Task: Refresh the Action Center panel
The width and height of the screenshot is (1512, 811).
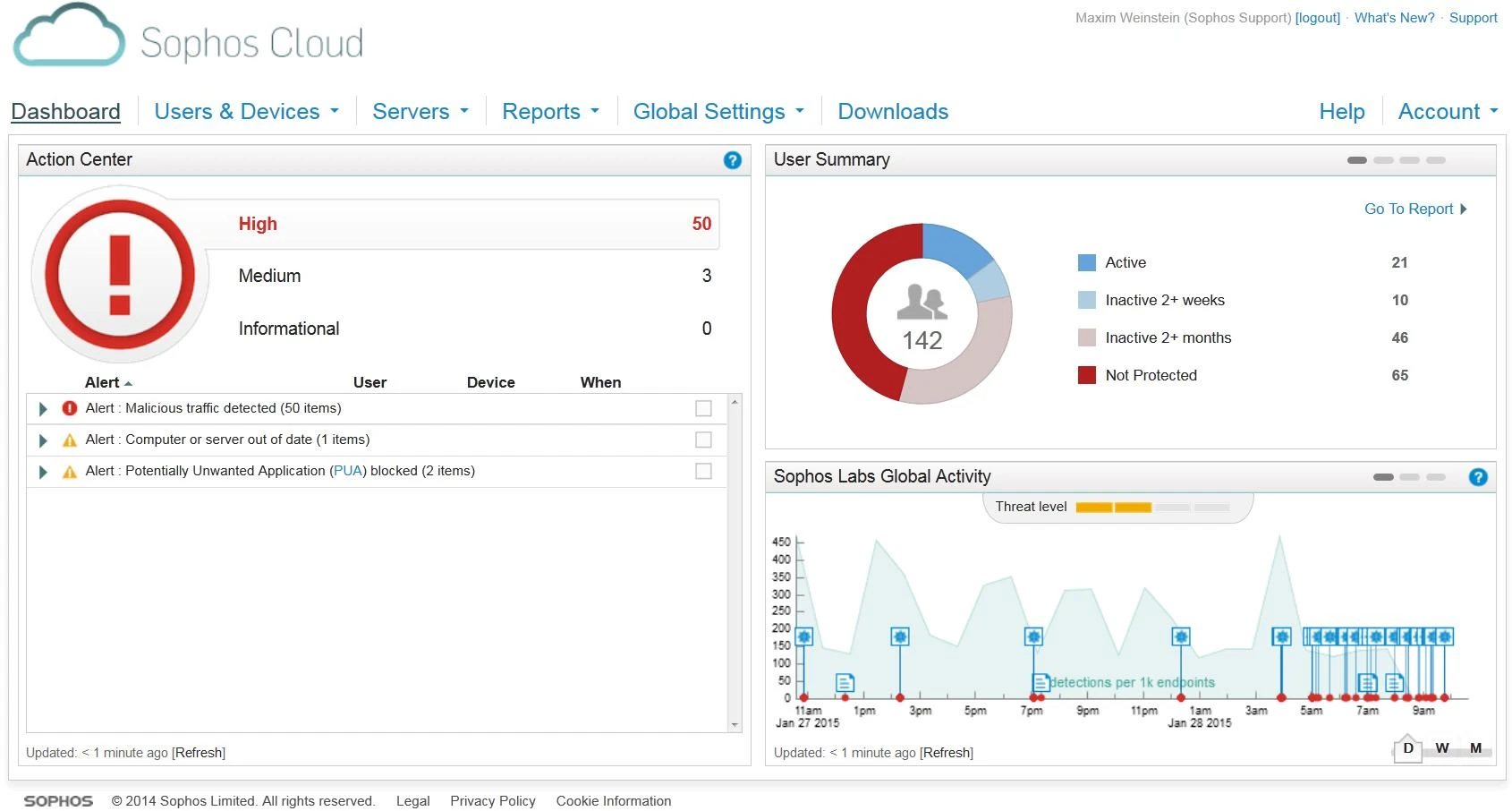Action: 199,753
